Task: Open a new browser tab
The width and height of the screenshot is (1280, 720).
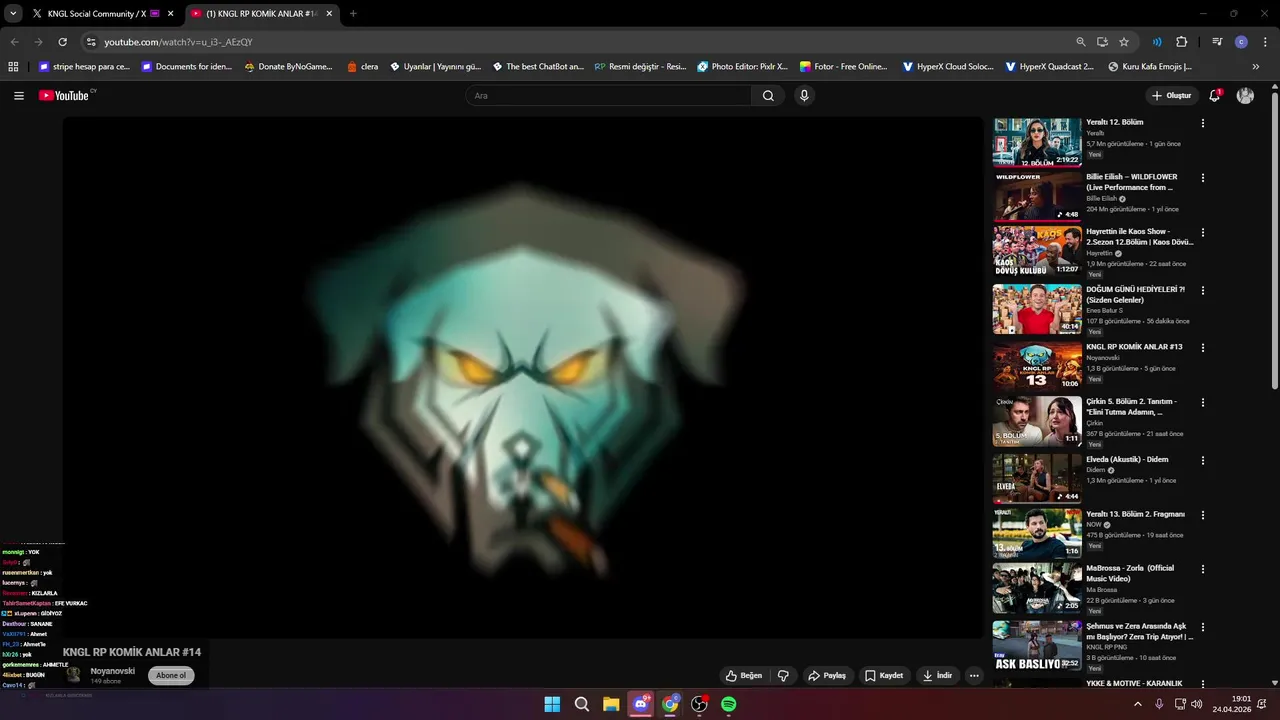Action: 353,14
